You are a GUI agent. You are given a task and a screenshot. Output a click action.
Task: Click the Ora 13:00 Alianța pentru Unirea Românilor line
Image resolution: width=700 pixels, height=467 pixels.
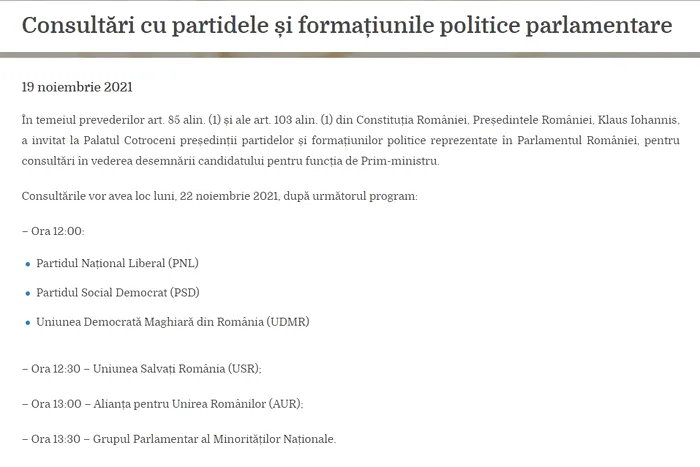tap(162, 403)
